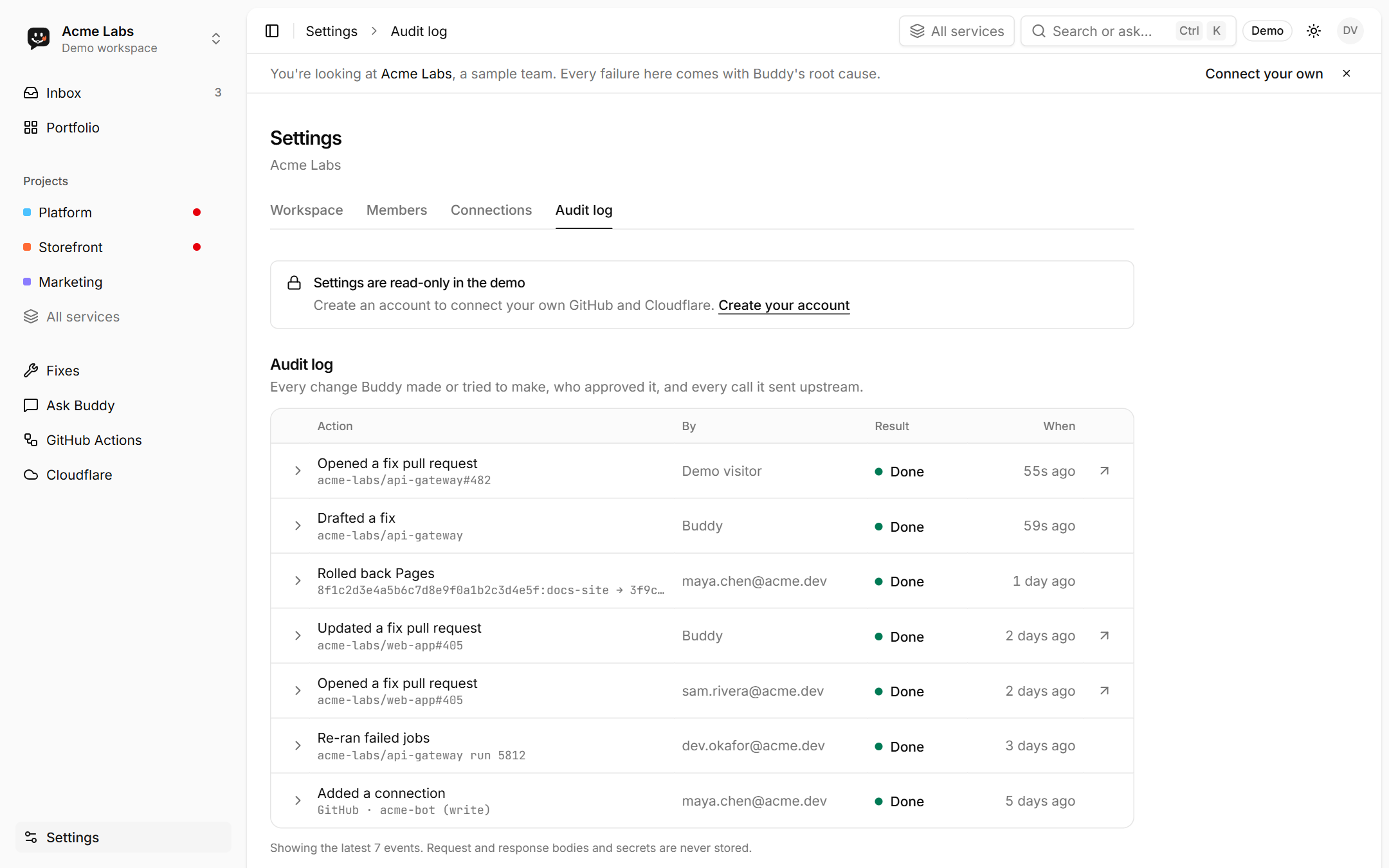
Task: Click the Inbox count badge 3
Action: click(x=218, y=93)
